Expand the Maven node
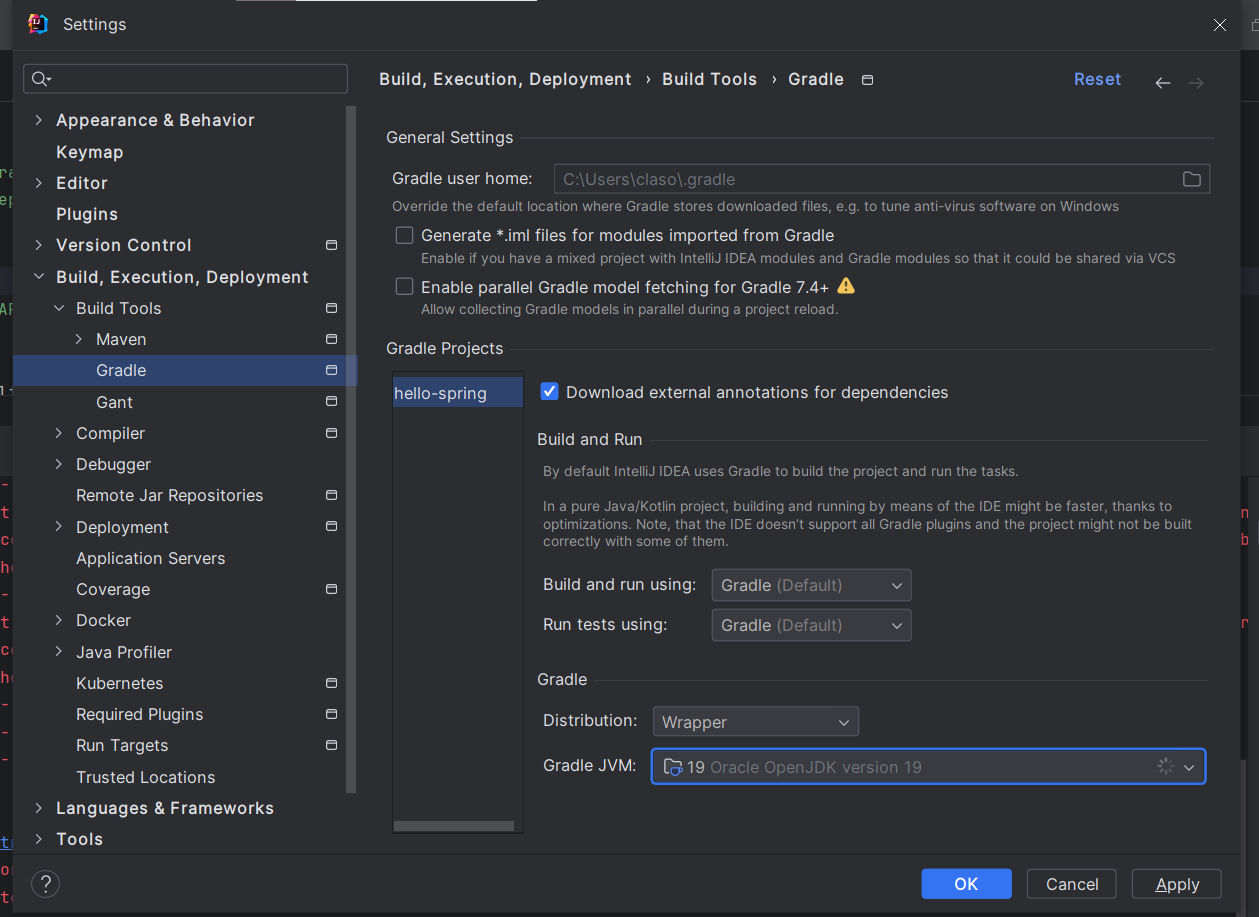 point(79,339)
